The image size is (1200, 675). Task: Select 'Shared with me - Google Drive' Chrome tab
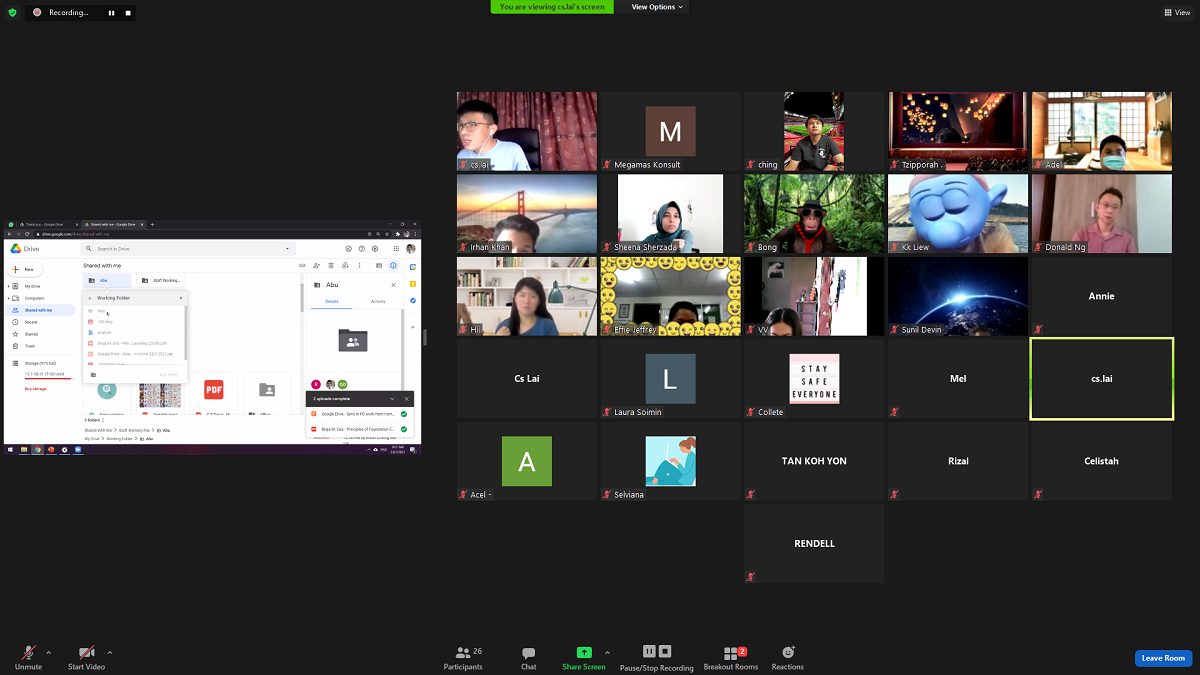(113, 224)
